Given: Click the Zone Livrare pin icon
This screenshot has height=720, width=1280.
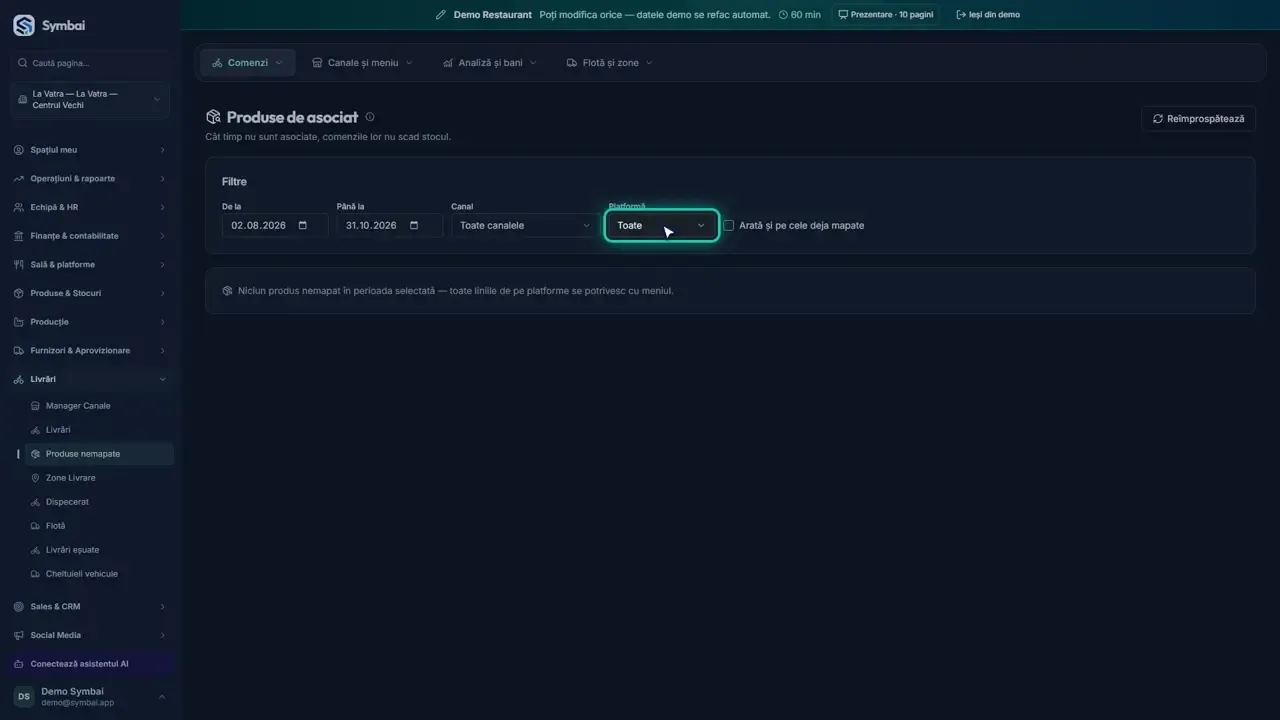Looking at the screenshot, I should pyautogui.click(x=36, y=478).
